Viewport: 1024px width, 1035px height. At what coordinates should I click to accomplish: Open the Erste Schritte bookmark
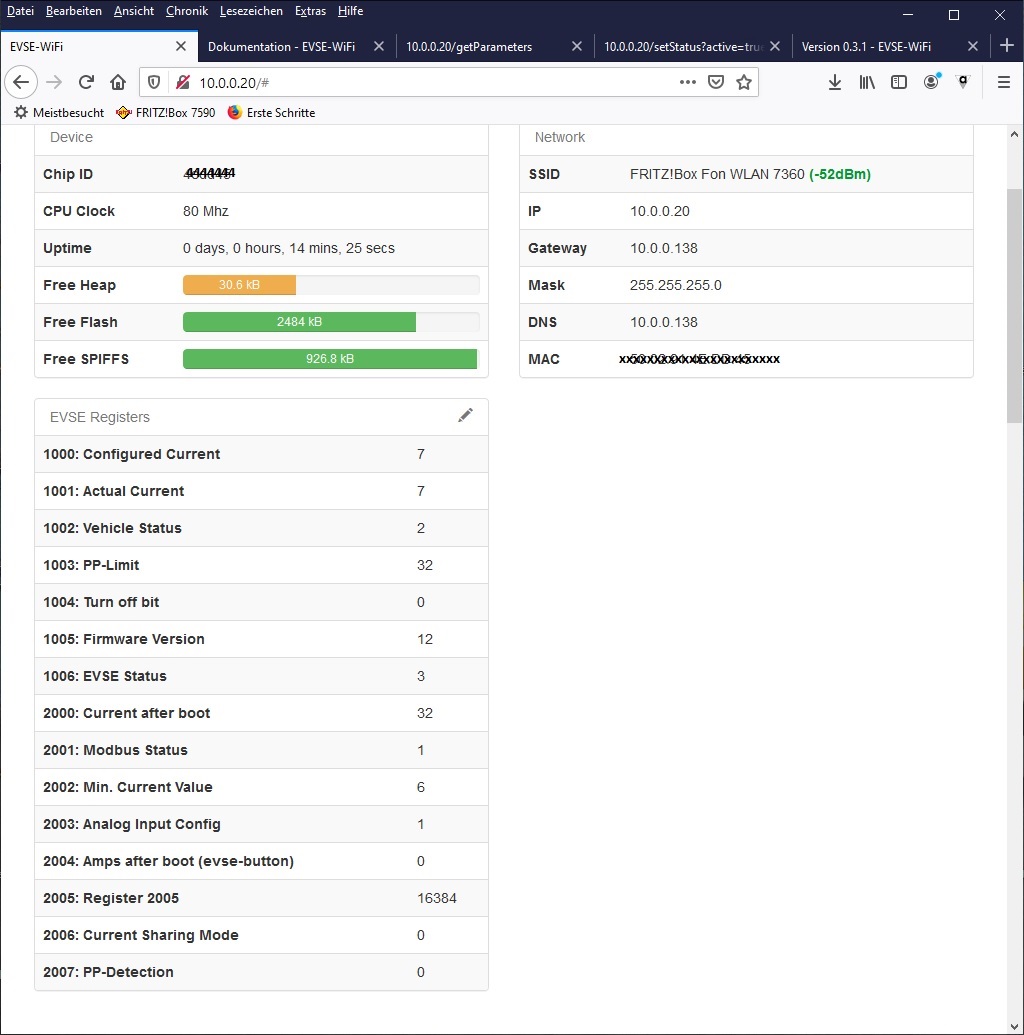(272, 113)
